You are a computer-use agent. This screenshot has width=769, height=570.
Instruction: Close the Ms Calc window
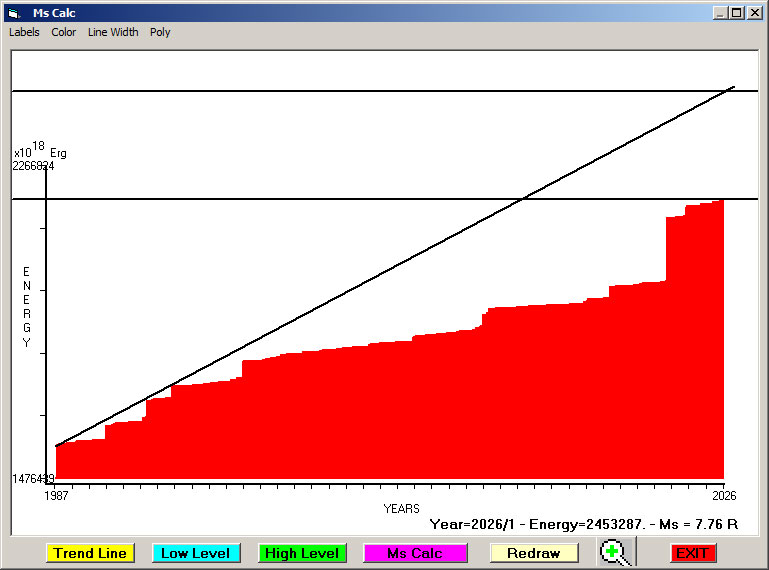pos(754,13)
